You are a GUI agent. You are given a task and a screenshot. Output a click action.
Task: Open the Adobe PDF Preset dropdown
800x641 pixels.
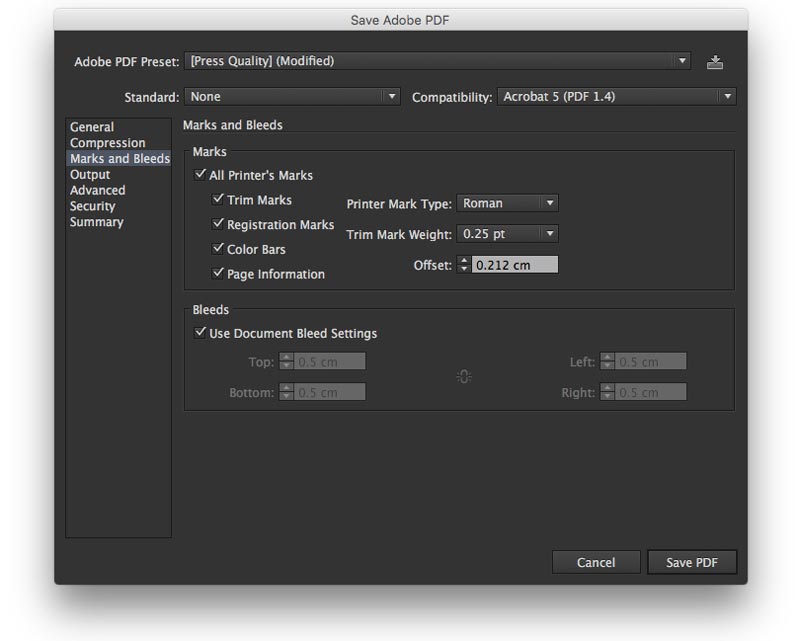click(438, 61)
